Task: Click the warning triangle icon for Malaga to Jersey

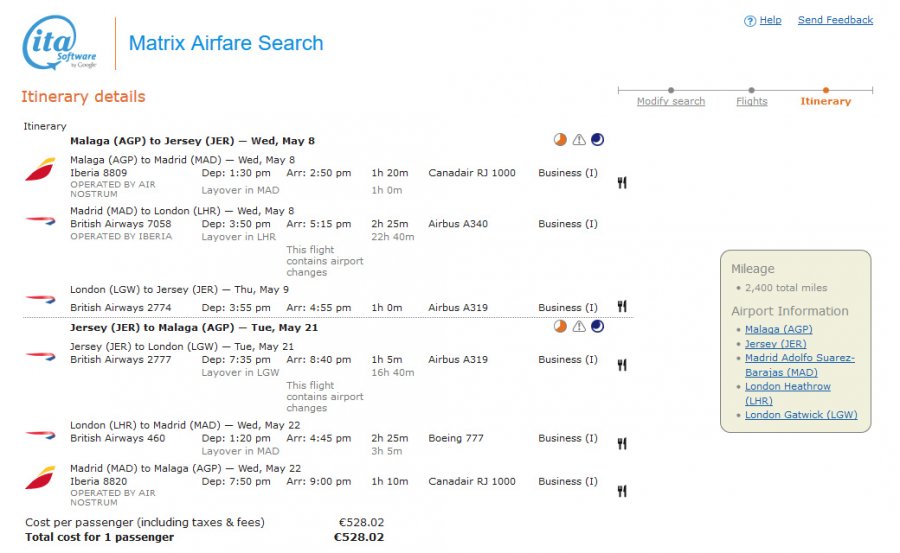Action: (578, 140)
